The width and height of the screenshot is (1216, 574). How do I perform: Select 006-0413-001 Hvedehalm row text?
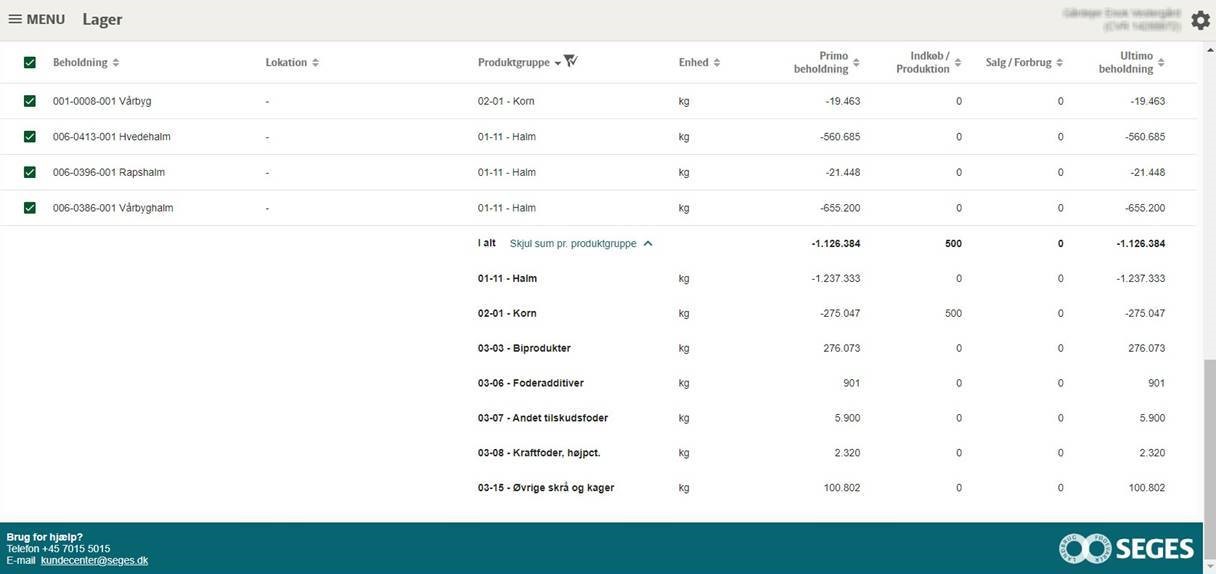click(111, 136)
